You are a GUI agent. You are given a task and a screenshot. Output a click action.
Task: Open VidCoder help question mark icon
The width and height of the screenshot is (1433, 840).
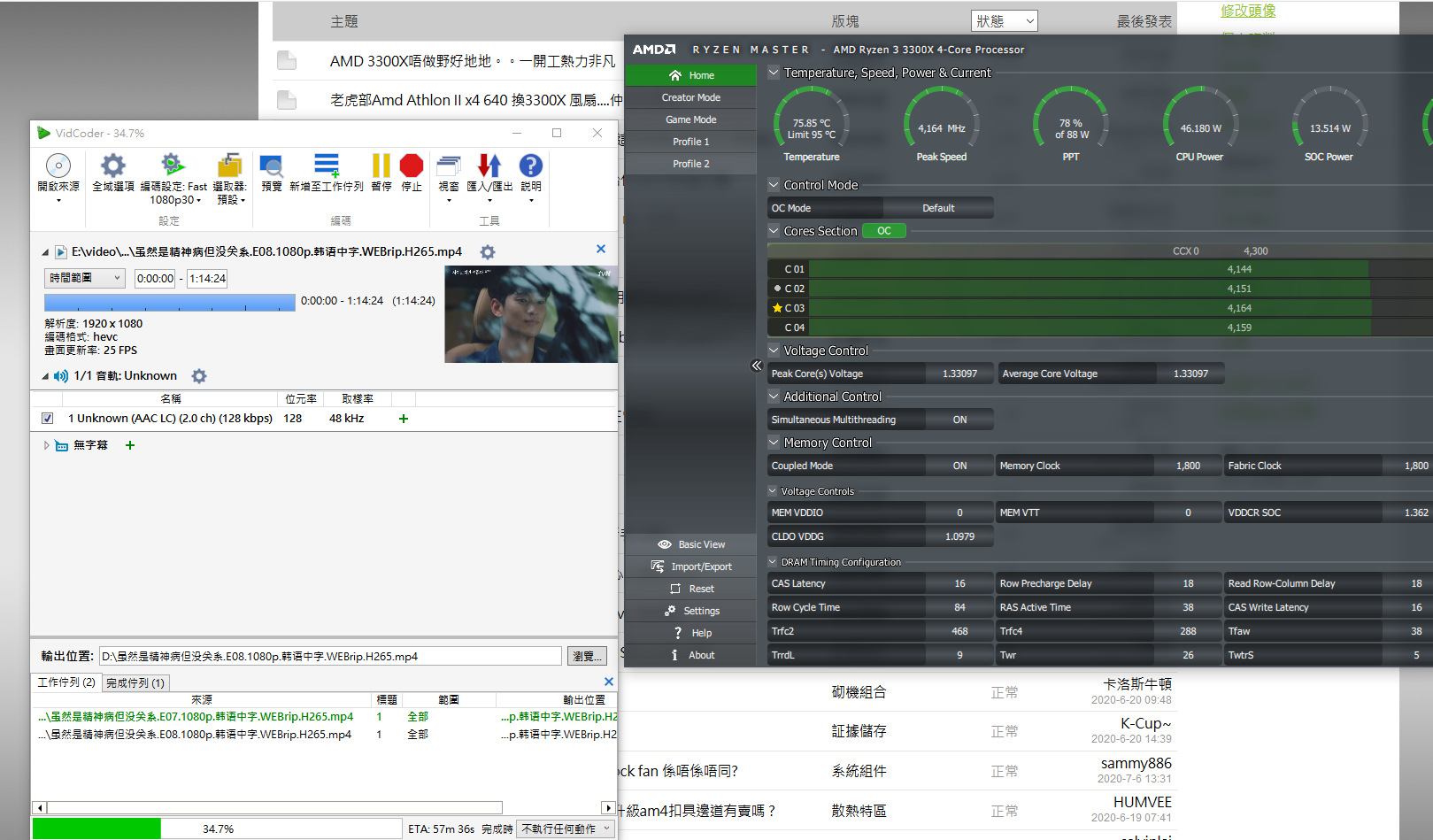531,166
